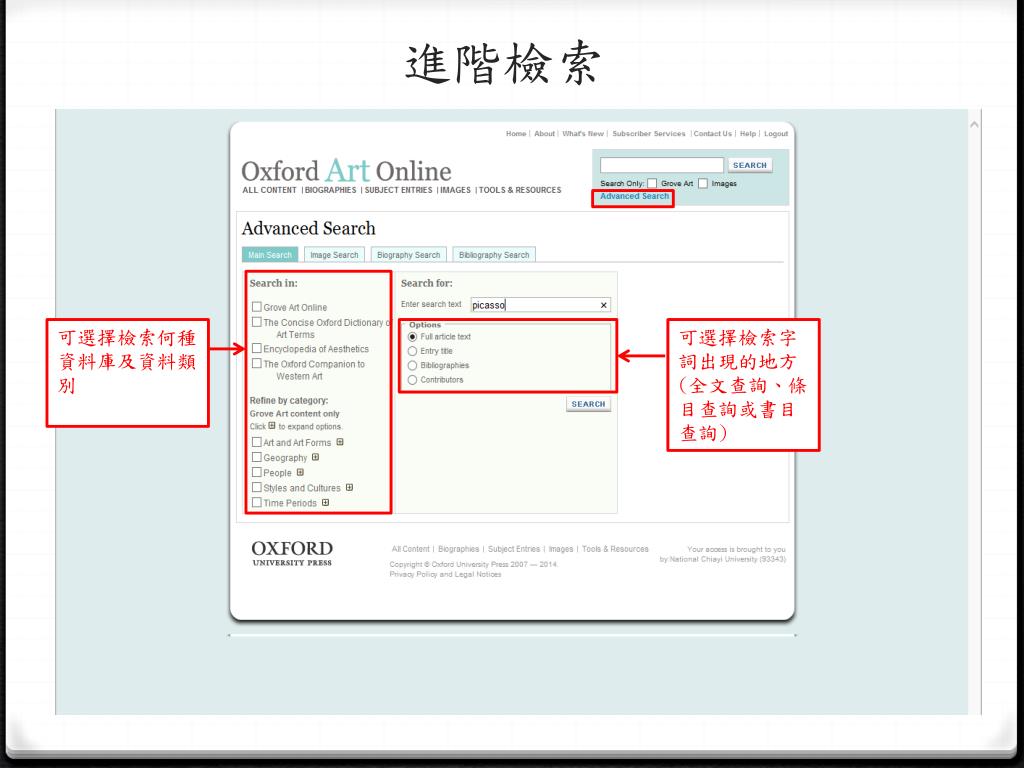The image size is (1024, 768).
Task: Check the Encyclopedia of Aesthetics checkbox
Action: click(x=257, y=348)
